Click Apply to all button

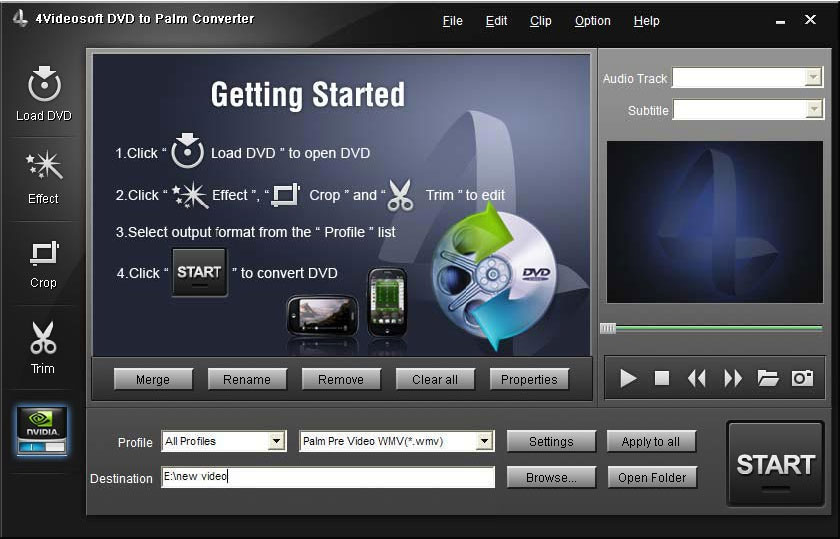click(651, 441)
